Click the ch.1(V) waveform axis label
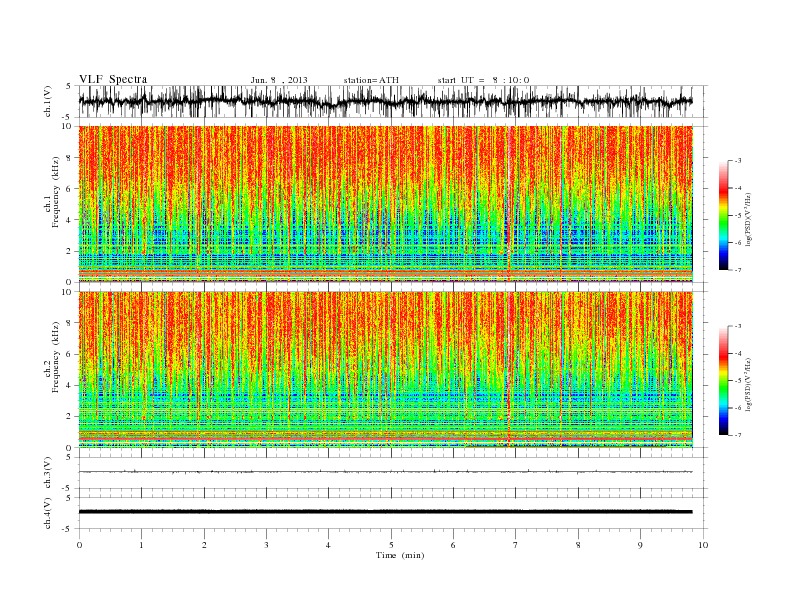Image resolution: width=792 pixels, height=612 pixels. pyautogui.click(x=47, y=101)
